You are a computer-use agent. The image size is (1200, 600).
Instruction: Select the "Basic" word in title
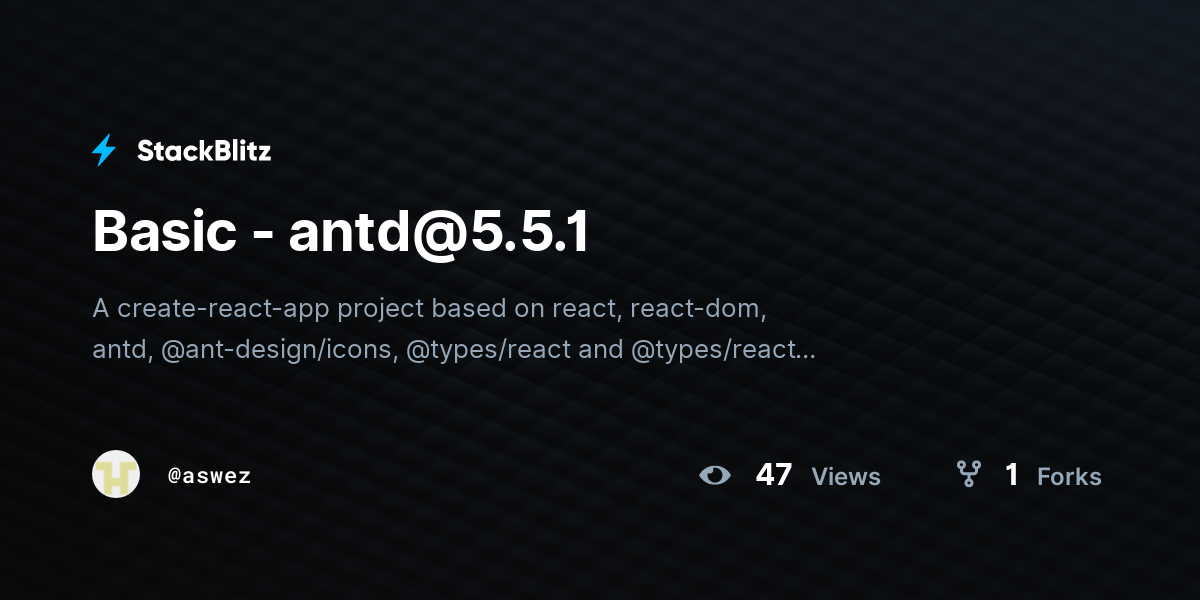165,232
